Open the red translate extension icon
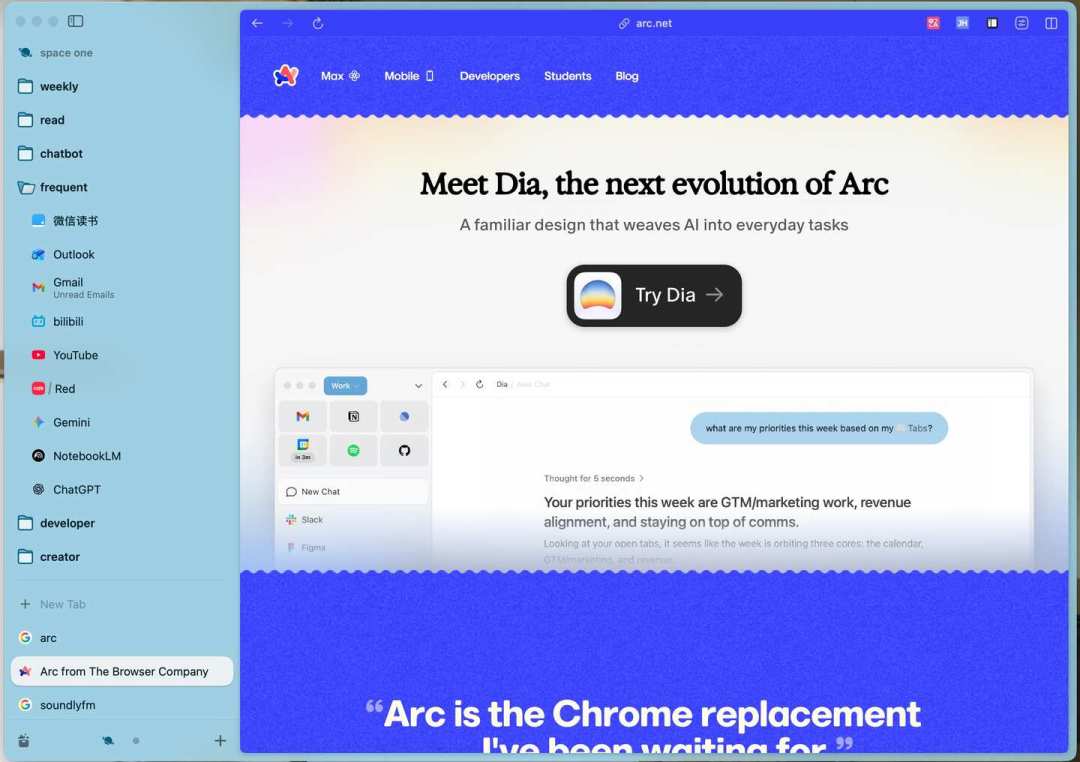This screenshot has height=762, width=1080. pyautogui.click(x=933, y=23)
